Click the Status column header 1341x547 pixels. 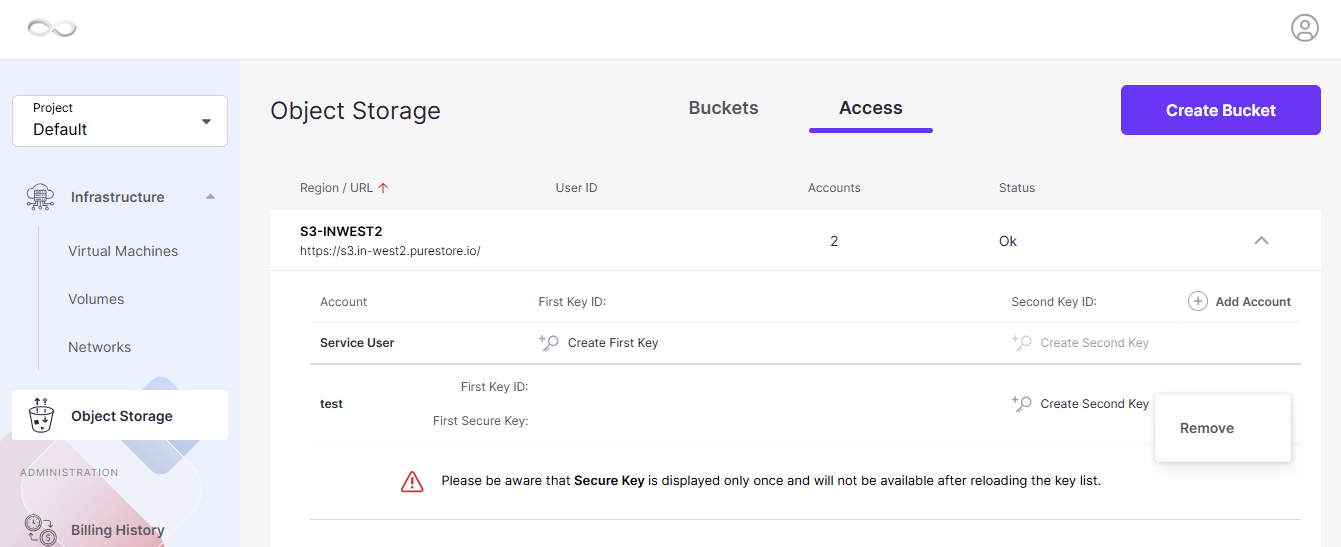coord(1017,187)
